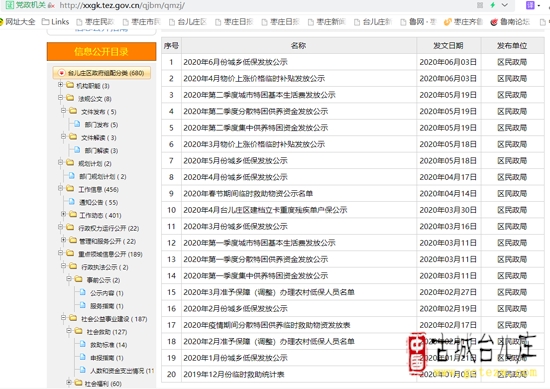This screenshot has width=550, height=389.
Task: Click date 2020年04月17日 in the table
Action: click(448, 177)
